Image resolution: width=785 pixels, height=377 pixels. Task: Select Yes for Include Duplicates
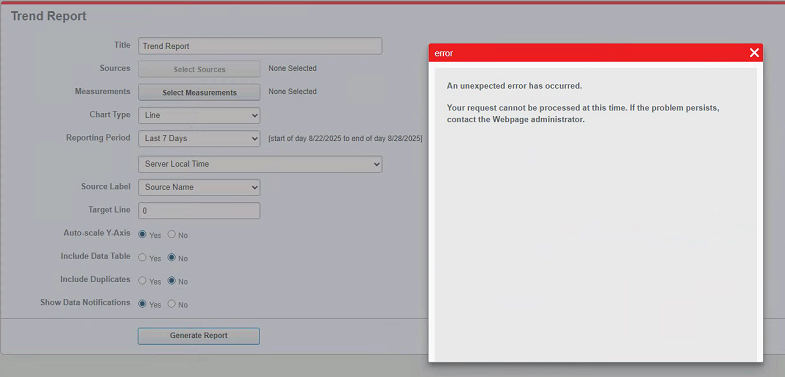pos(142,281)
